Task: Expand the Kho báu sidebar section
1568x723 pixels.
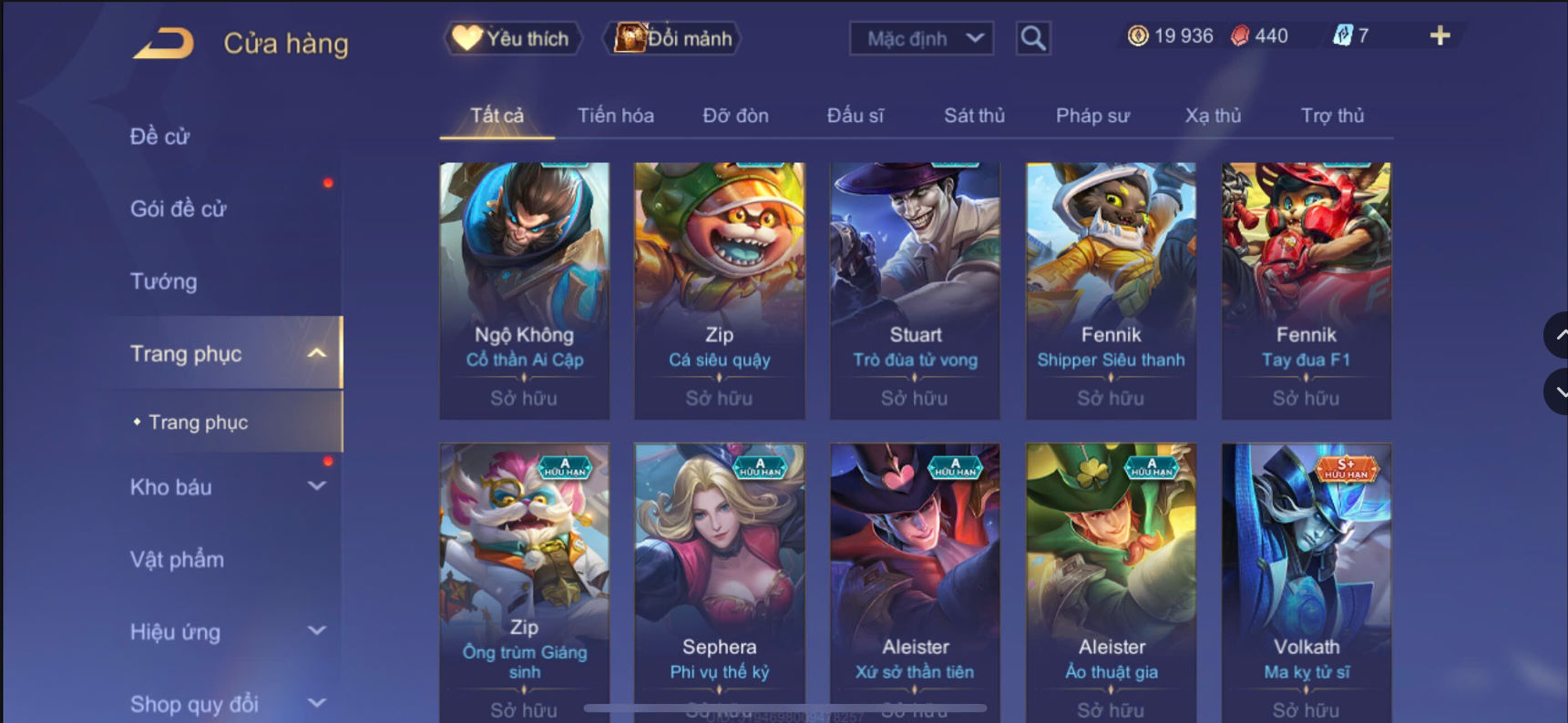Action: [316, 486]
